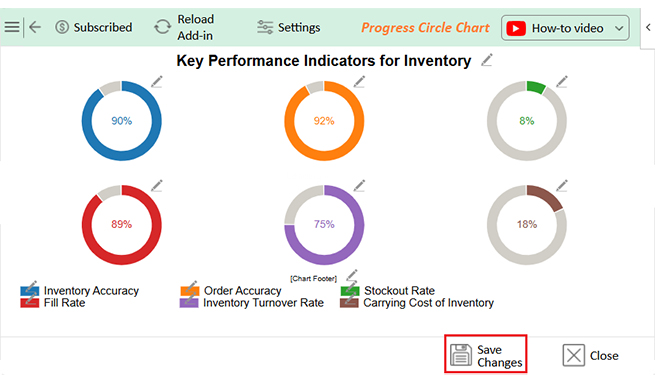This screenshot has width=655, height=383.
Task: Collapse the side pane chevron
Action: tap(648, 28)
